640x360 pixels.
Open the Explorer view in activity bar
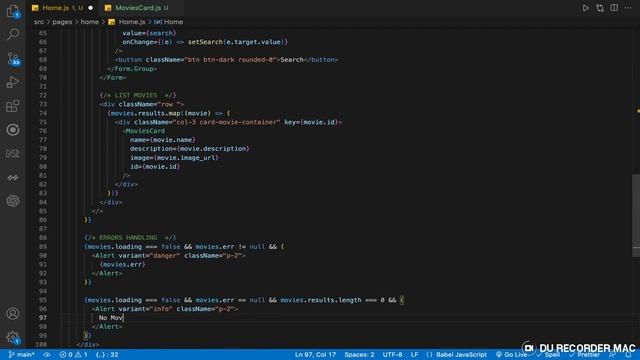coord(13,11)
